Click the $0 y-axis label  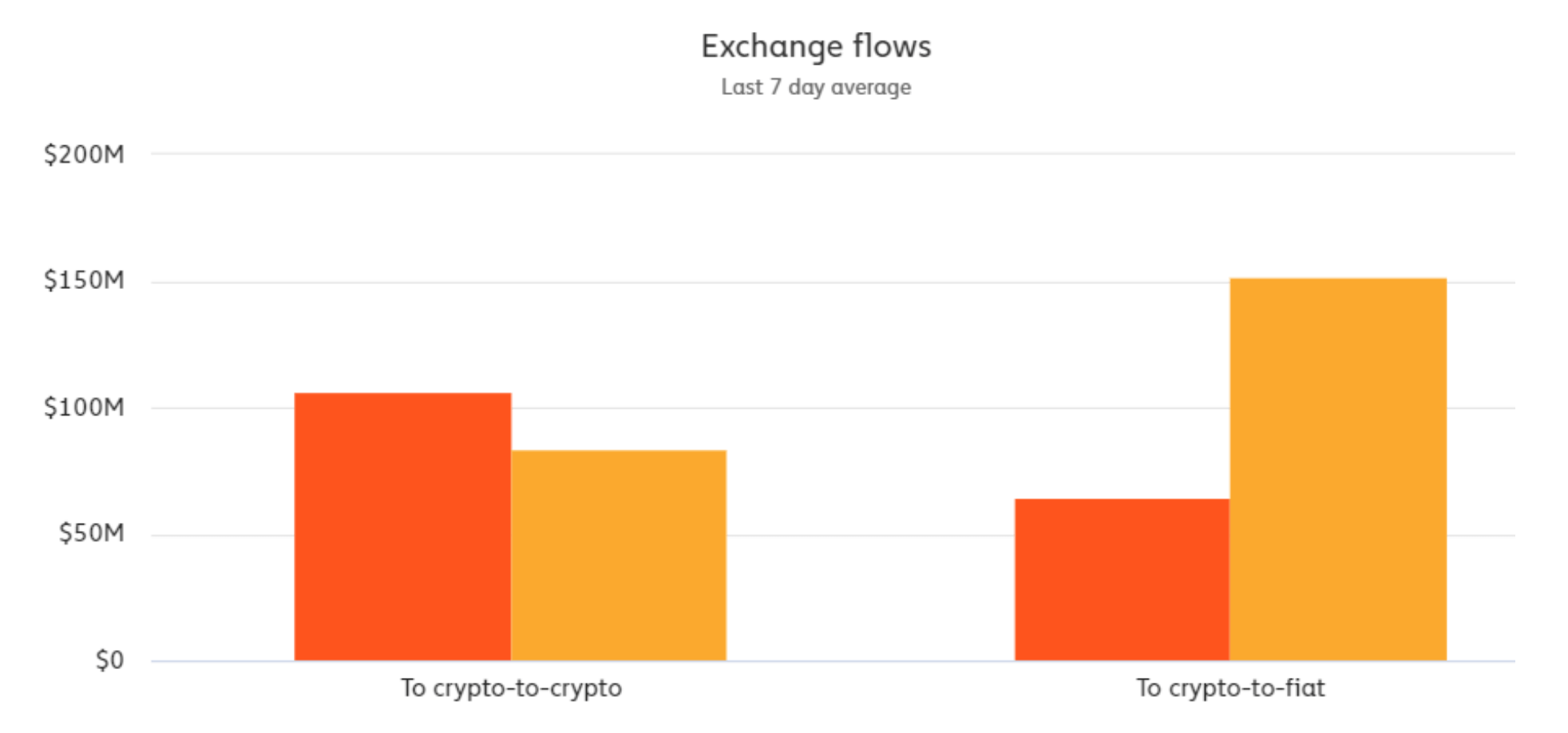[109, 660]
